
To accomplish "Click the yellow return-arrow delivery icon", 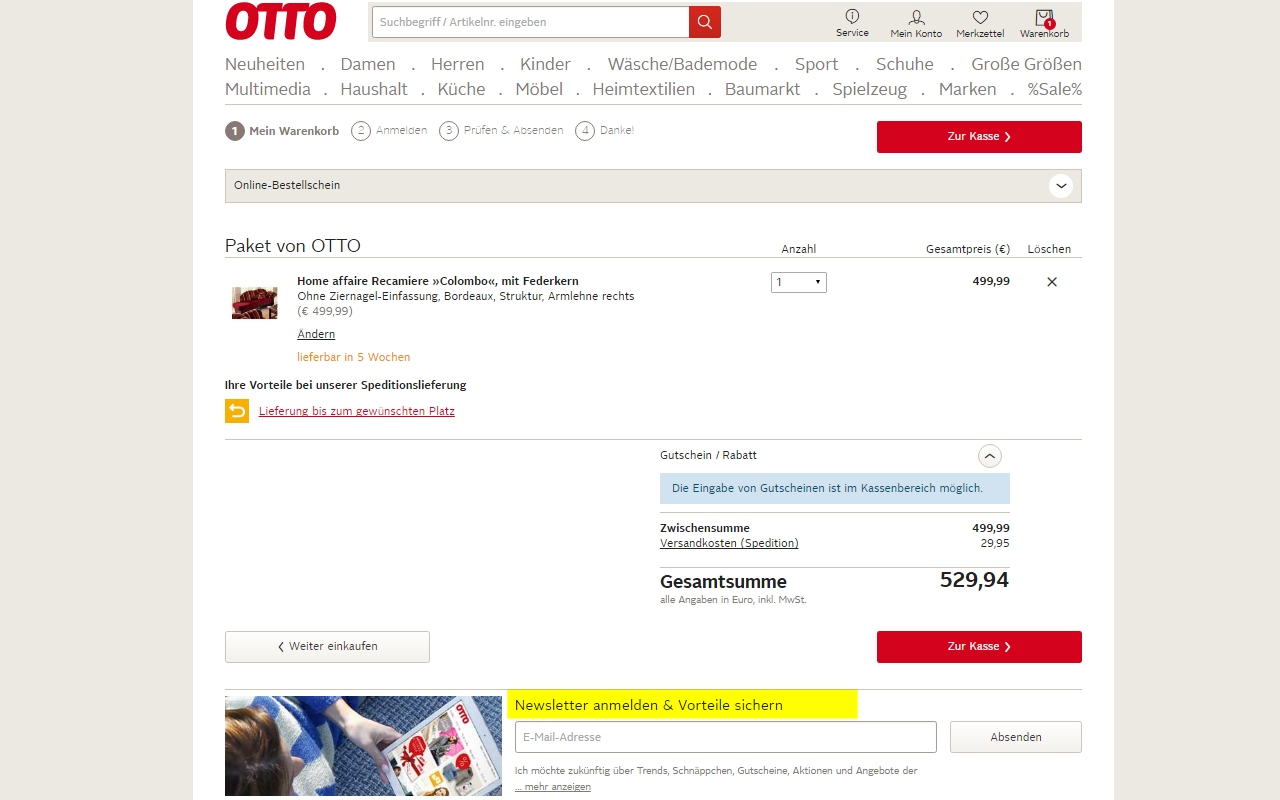I will [x=237, y=411].
